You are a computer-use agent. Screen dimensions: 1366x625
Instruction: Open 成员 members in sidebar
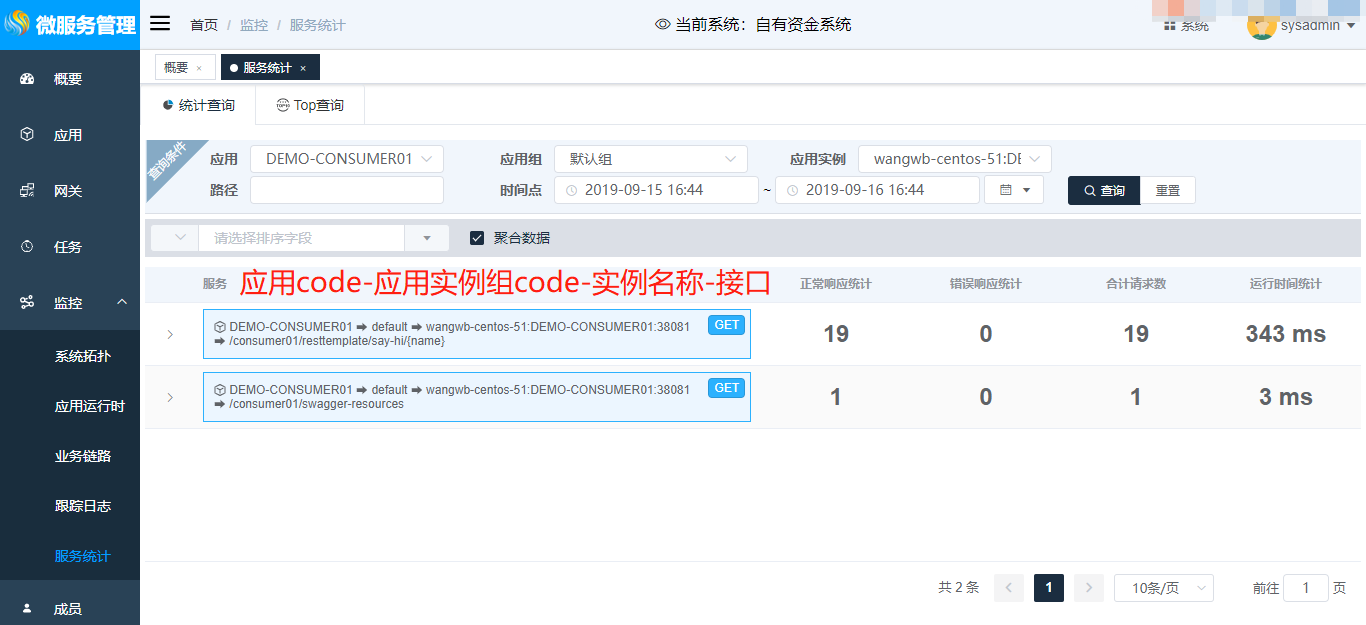pyautogui.click(x=68, y=609)
